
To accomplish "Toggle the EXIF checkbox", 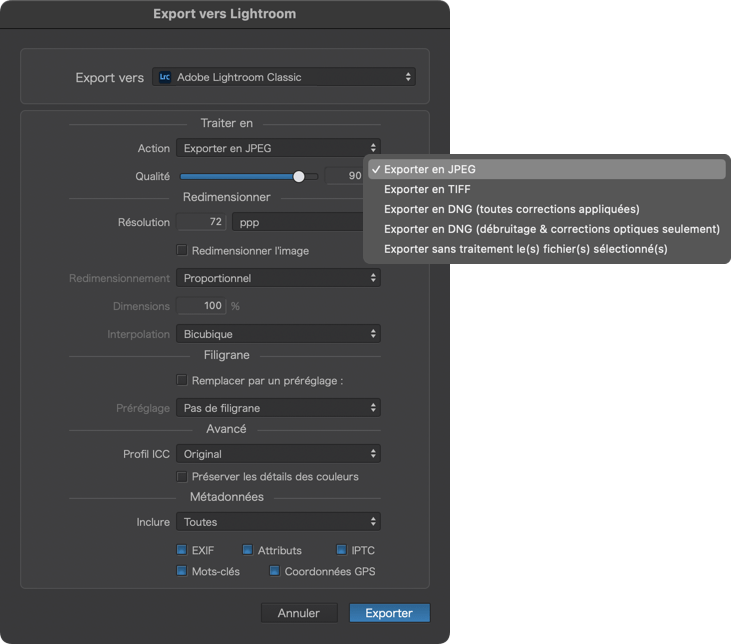I will pos(182,550).
